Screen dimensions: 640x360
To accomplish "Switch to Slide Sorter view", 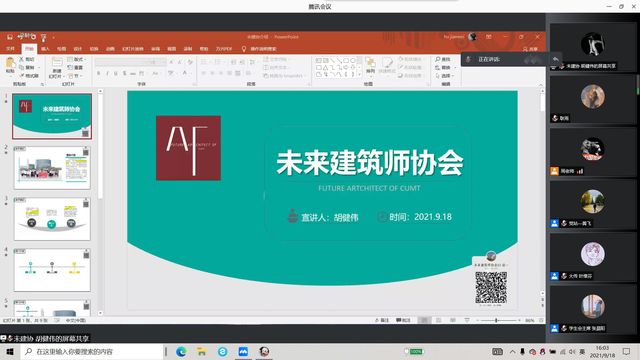I will click(438, 320).
